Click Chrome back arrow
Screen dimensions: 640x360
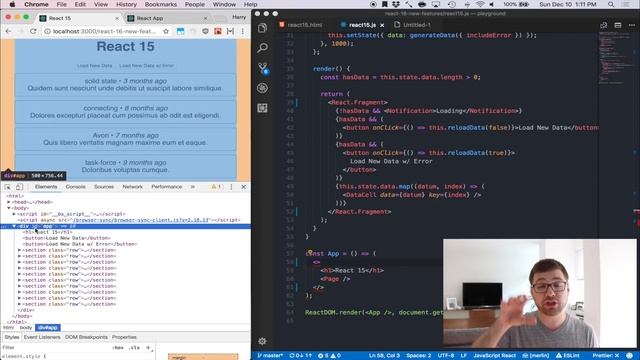click(9, 31)
